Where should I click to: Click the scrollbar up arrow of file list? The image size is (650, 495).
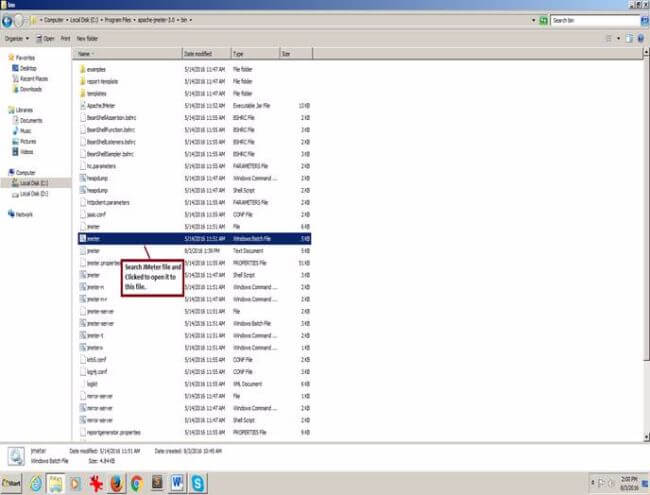click(646, 53)
